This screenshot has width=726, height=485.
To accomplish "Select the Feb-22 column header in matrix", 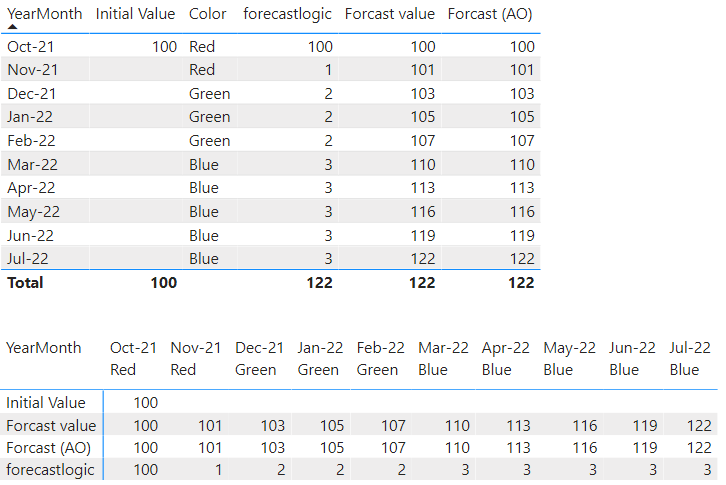I will click(381, 348).
